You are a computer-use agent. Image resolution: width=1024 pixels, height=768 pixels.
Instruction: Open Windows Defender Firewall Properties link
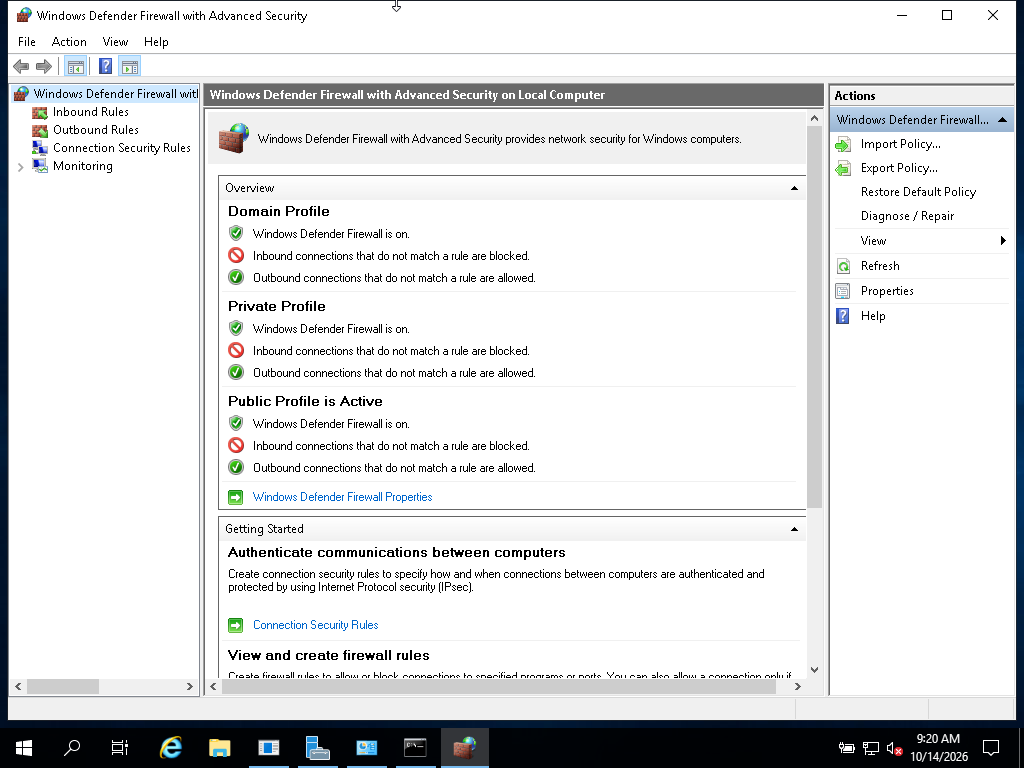point(342,497)
